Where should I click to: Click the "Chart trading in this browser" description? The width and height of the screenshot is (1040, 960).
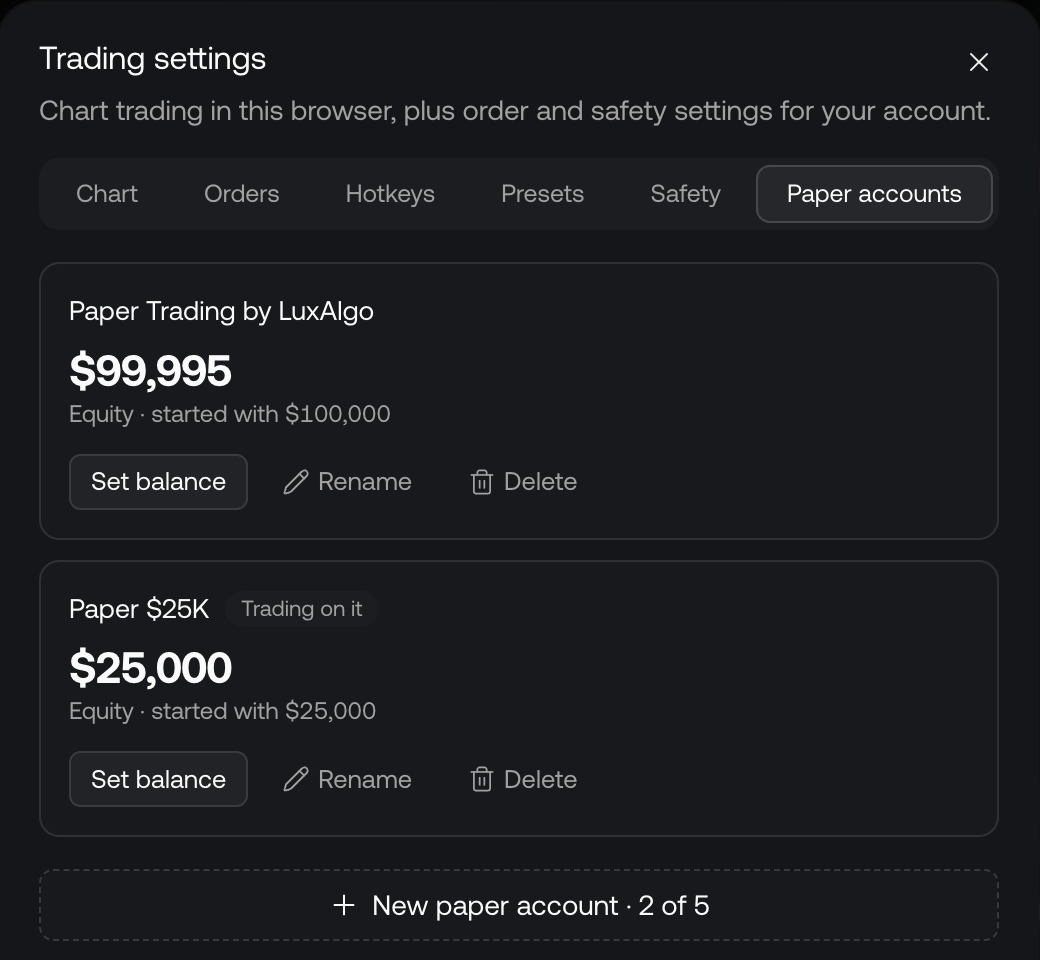515,111
